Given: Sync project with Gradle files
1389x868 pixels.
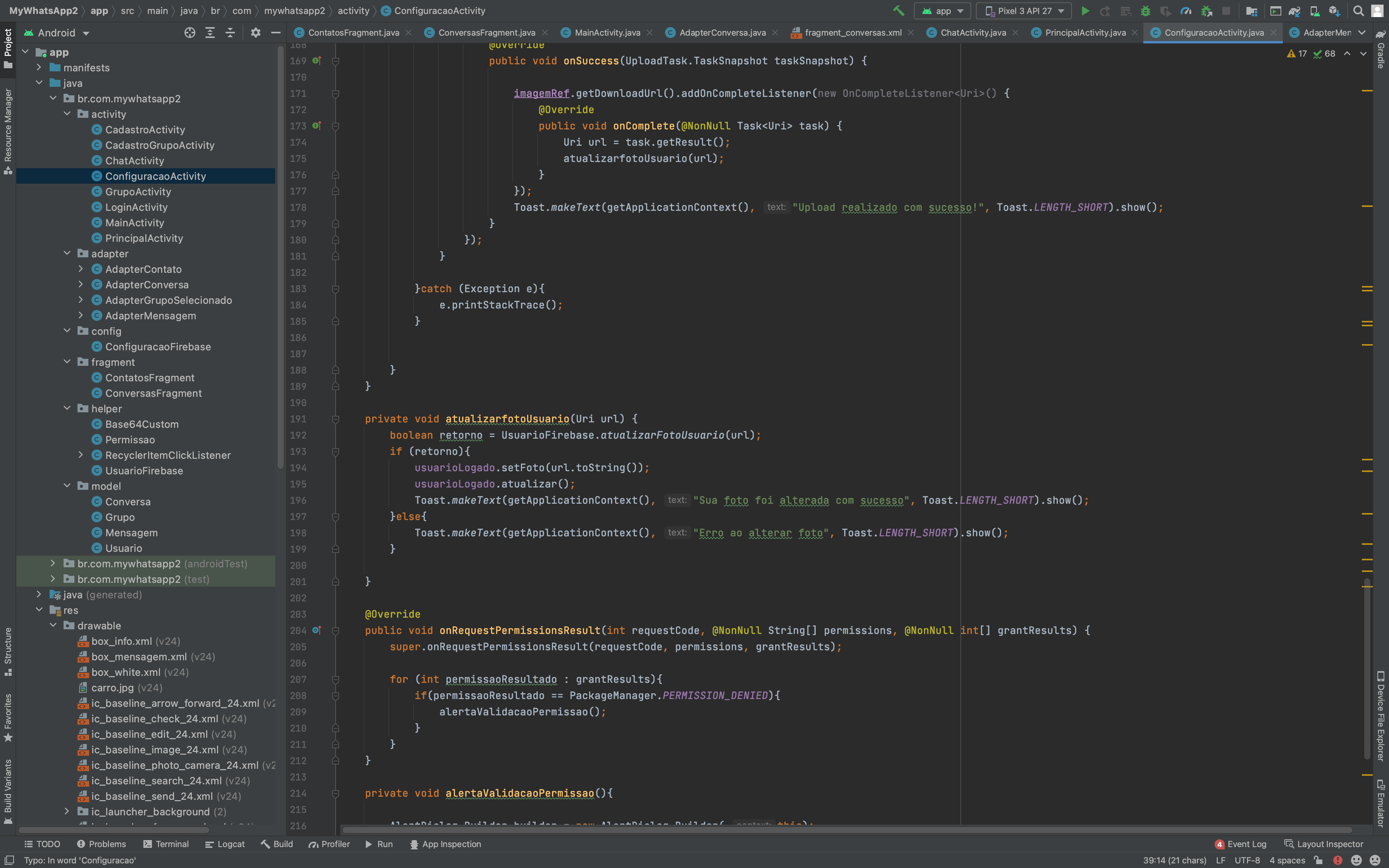Looking at the screenshot, I should pos(1296,10).
